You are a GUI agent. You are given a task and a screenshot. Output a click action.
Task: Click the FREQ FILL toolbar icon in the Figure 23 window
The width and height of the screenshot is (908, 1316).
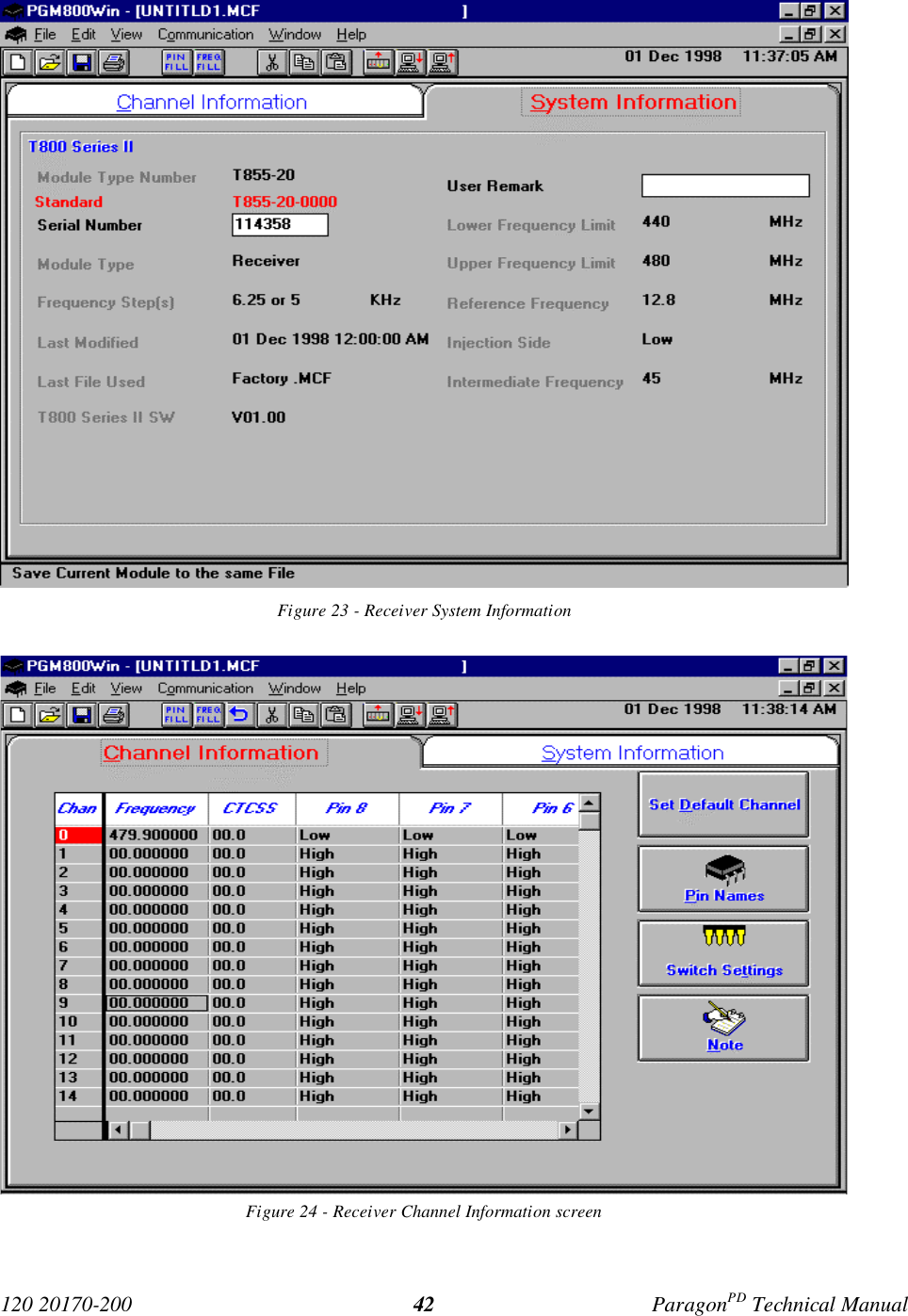coord(208,62)
